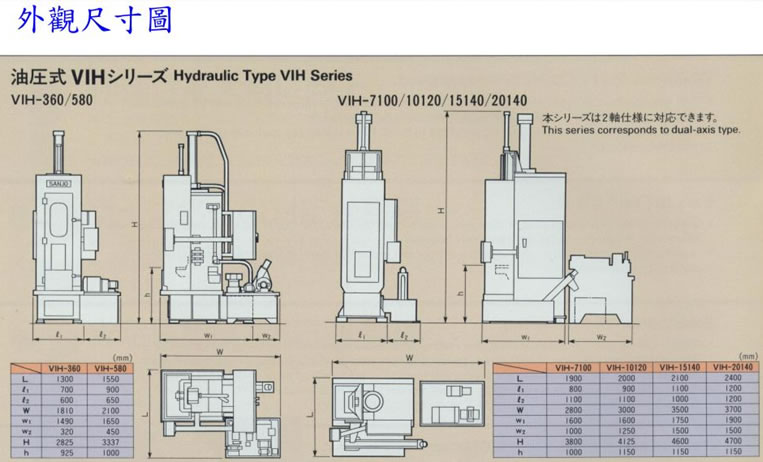Click the Japanese note 本シリーズは2軸仕様に対応できます
Image resolution: width=763 pixels, height=462 pixels.
click(x=630, y=118)
